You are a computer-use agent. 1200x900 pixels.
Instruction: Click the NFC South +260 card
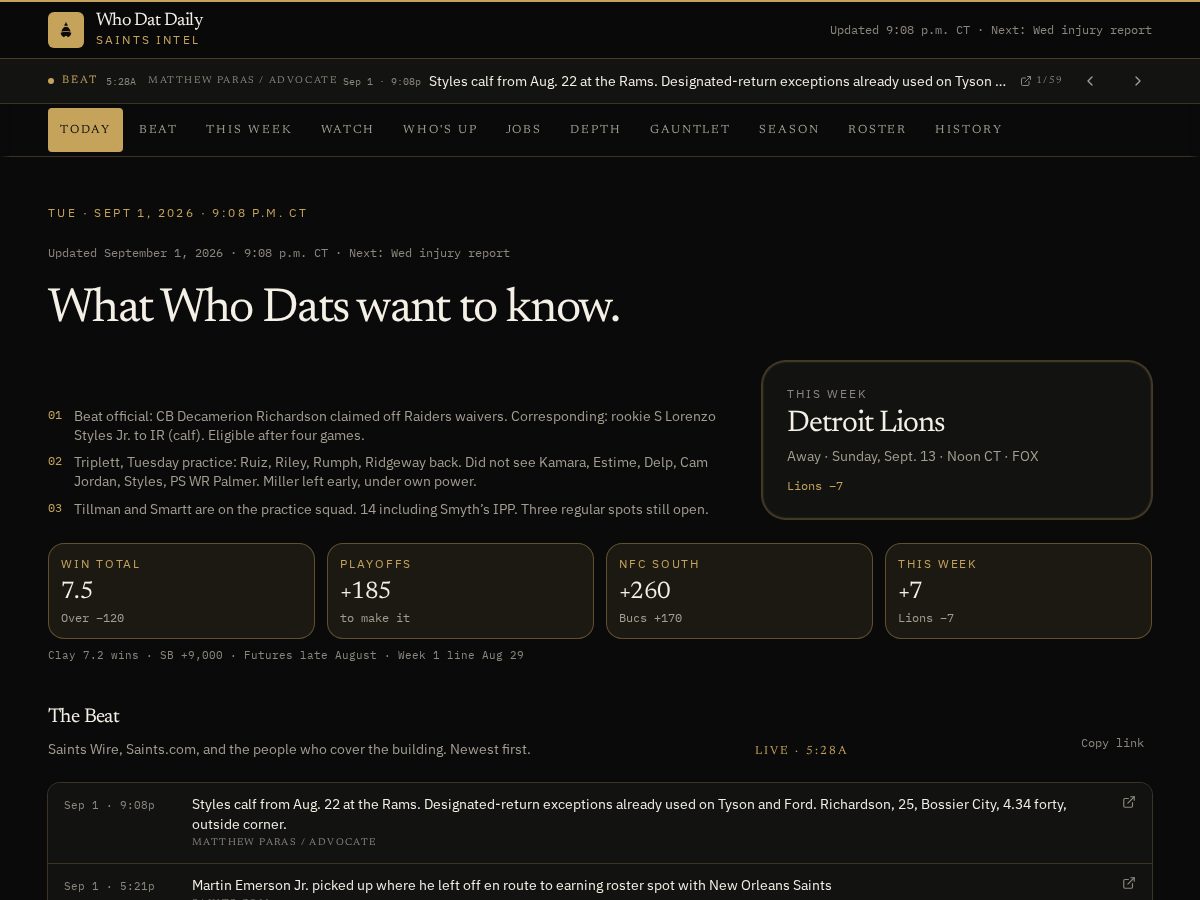coord(739,591)
